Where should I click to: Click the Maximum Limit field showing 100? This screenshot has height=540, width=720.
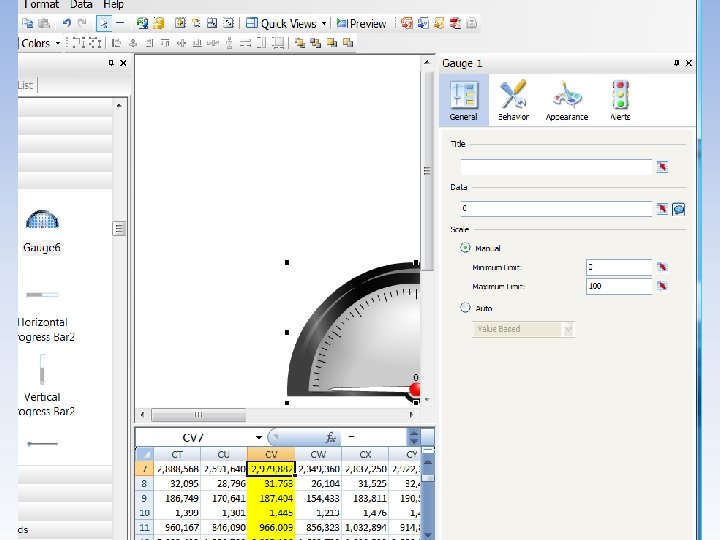tap(619, 286)
